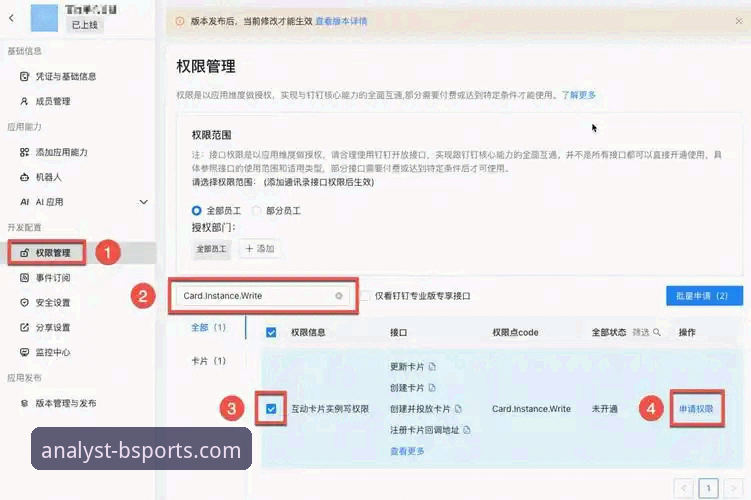Click the 分享设置 share icon
751x500 pixels.
click(24, 328)
